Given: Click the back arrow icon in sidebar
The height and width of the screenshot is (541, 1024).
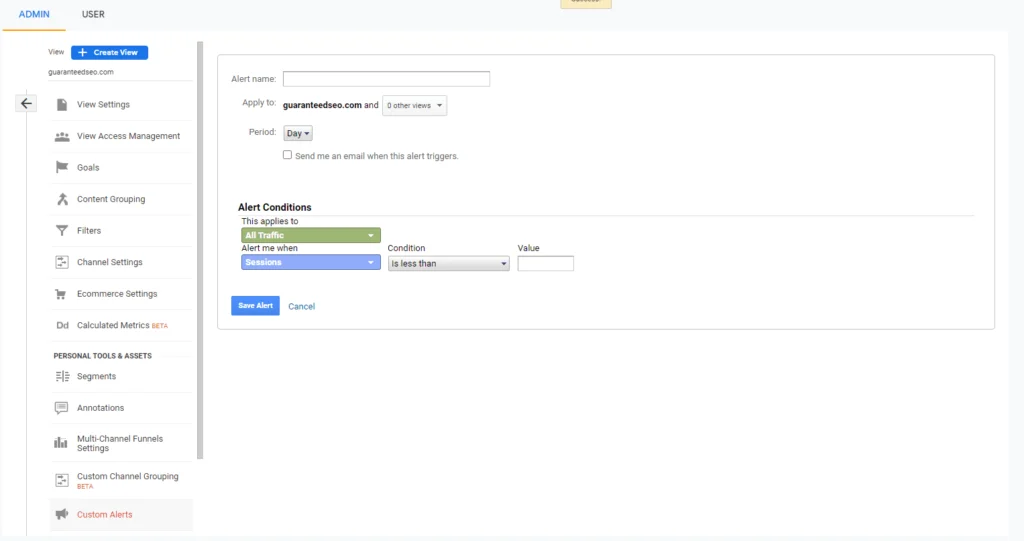Looking at the screenshot, I should pos(27,103).
